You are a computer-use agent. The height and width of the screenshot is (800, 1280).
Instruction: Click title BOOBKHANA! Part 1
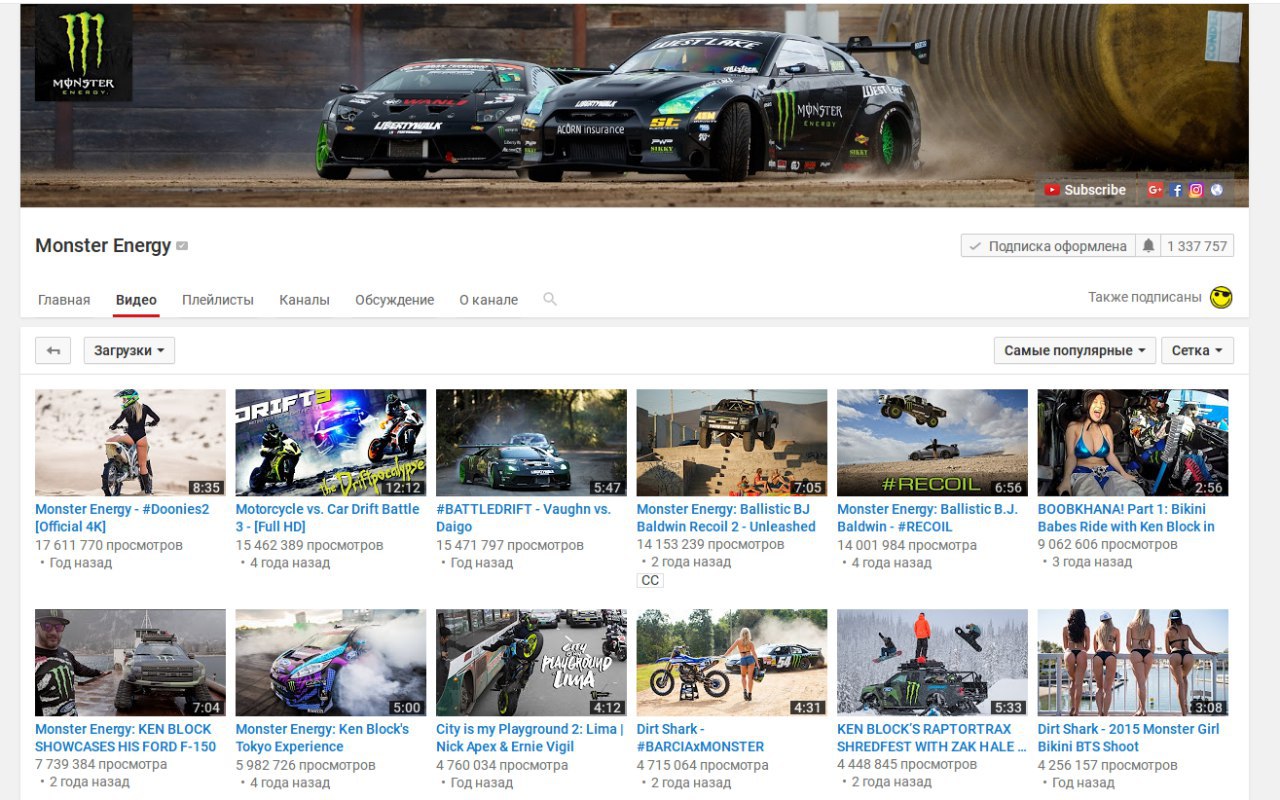tap(1126, 518)
